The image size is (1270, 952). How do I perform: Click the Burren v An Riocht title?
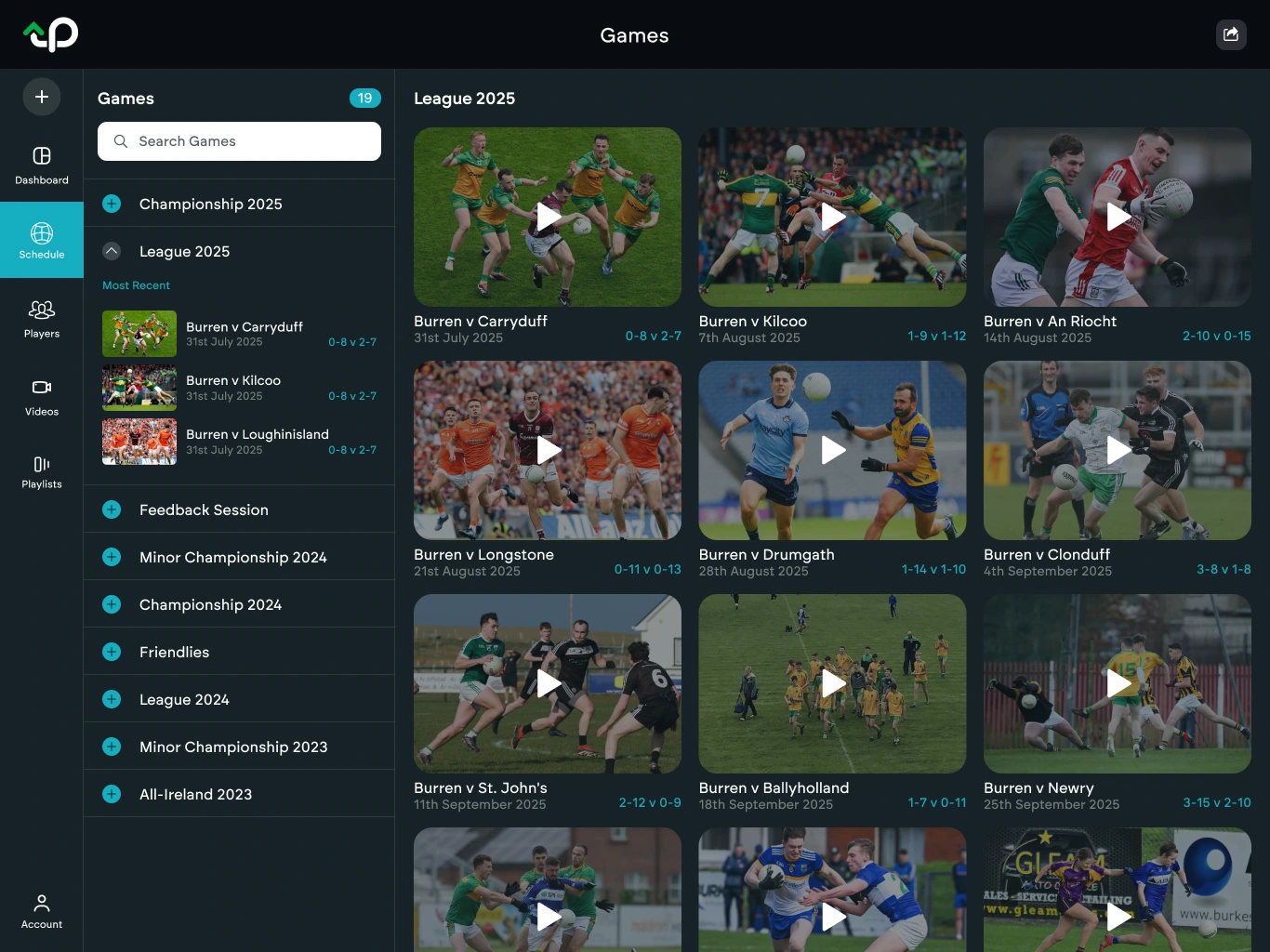1050,321
